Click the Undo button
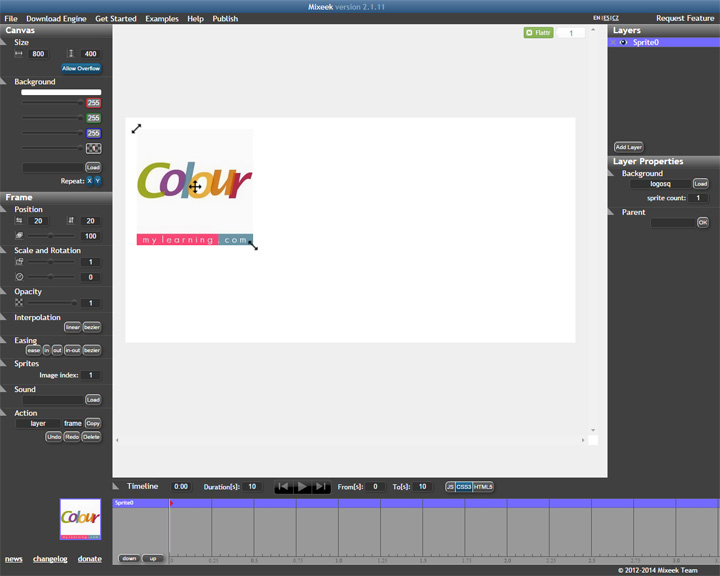Screen dimensions: 720x576 [54, 437]
